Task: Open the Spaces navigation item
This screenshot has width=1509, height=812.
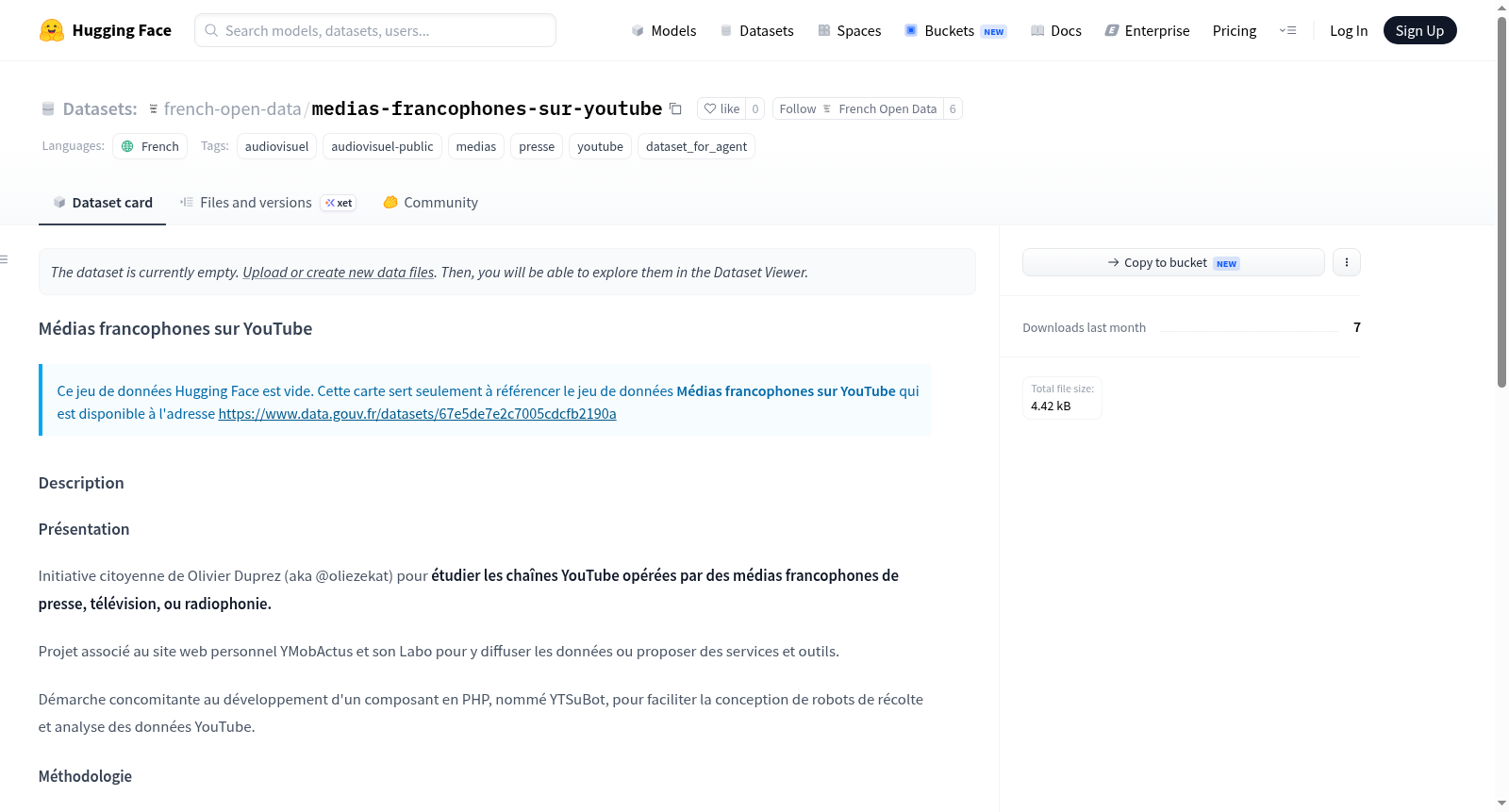Action: pyautogui.click(x=850, y=30)
